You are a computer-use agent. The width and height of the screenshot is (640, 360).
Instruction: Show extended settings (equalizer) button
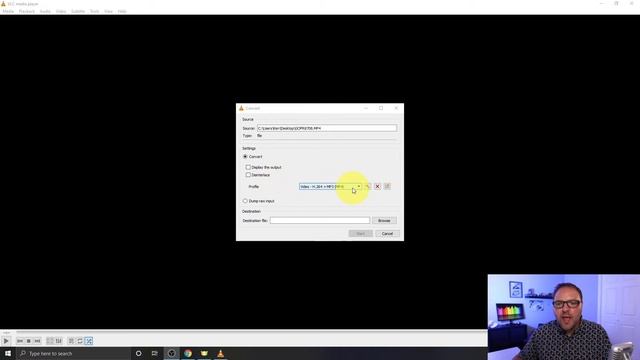(x=59, y=341)
